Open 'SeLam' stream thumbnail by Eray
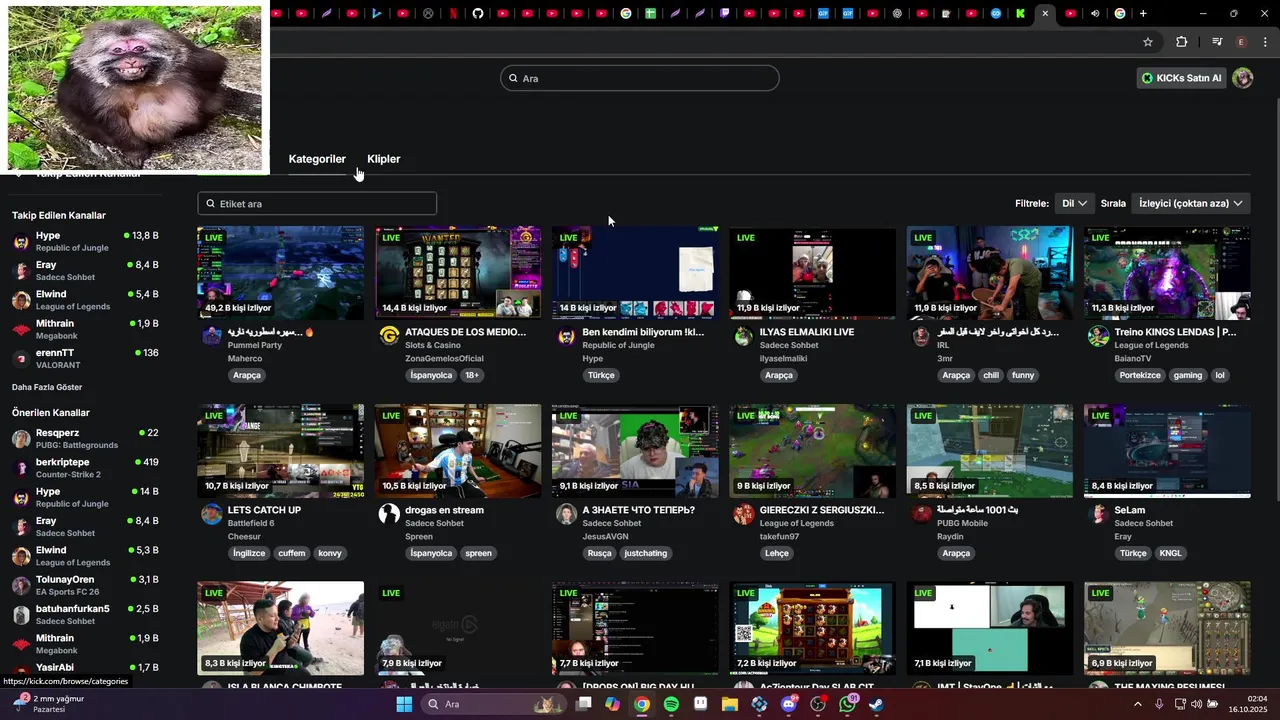The width and height of the screenshot is (1280, 720). [1167, 451]
